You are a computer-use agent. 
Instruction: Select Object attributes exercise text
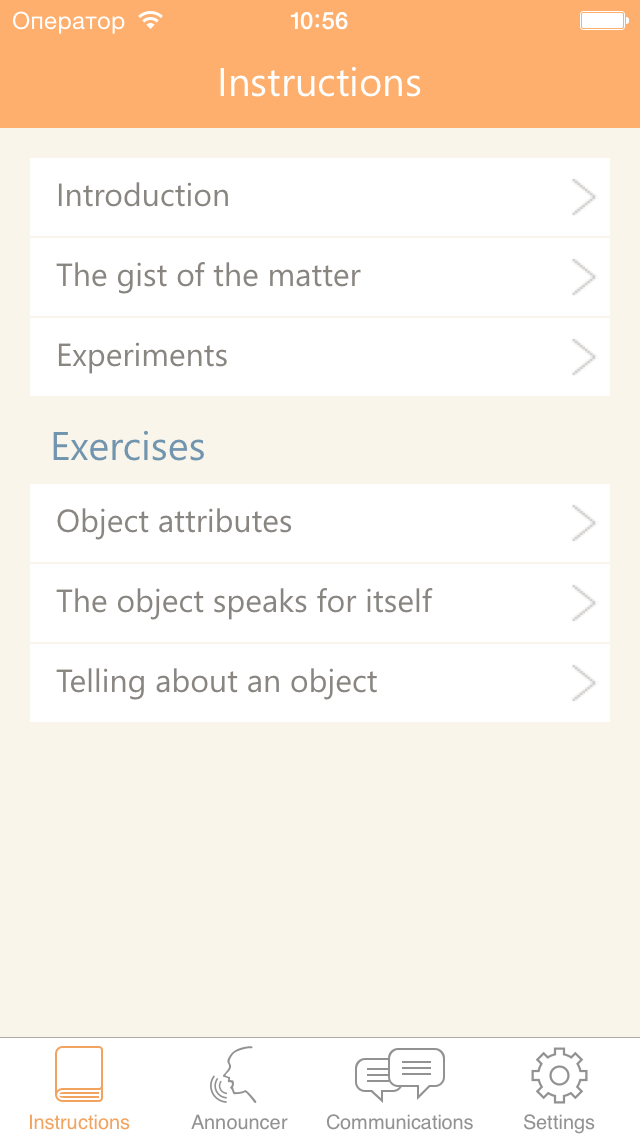click(174, 522)
